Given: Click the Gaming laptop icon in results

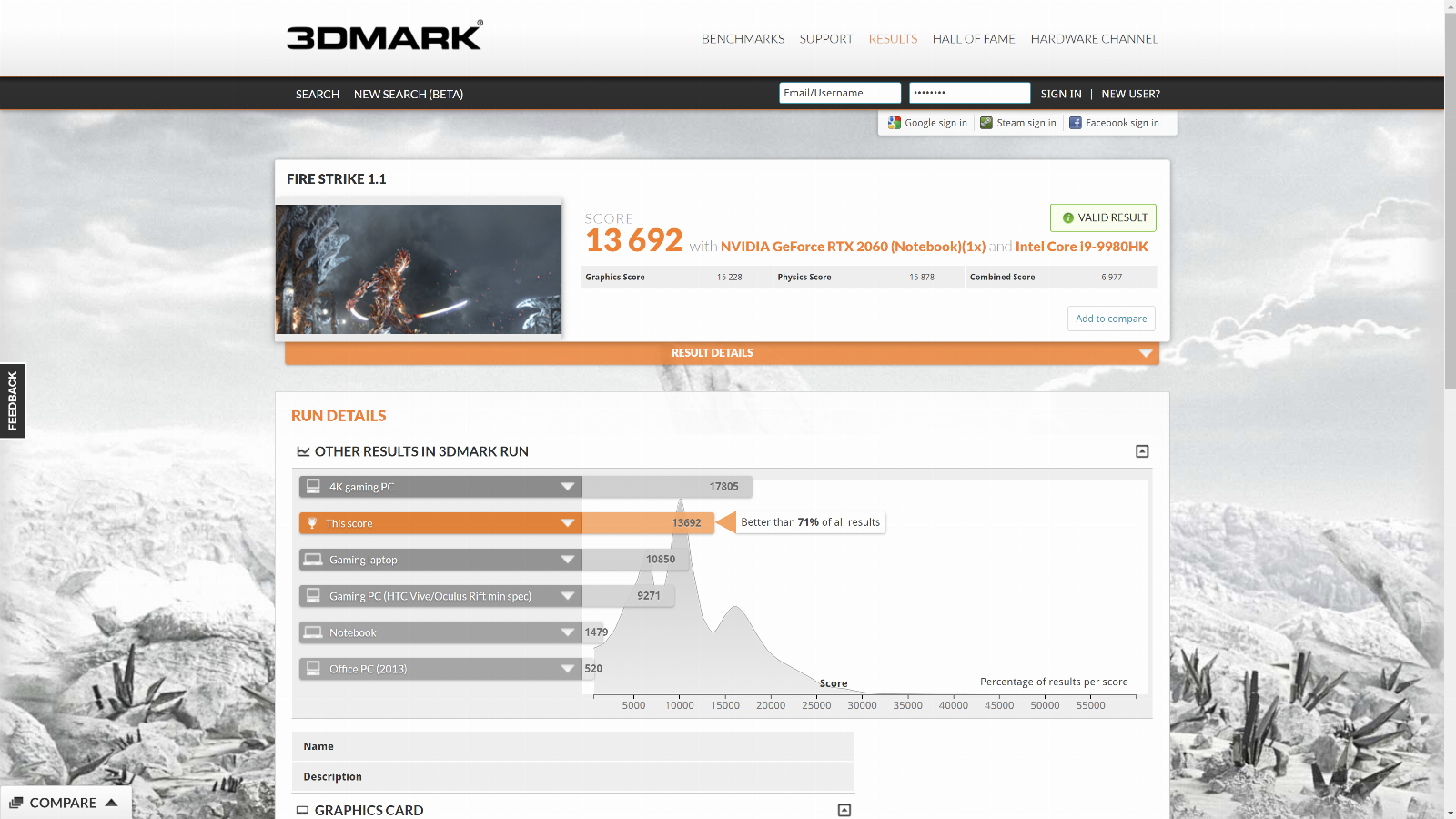Looking at the screenshot, I should pos(313,560).
